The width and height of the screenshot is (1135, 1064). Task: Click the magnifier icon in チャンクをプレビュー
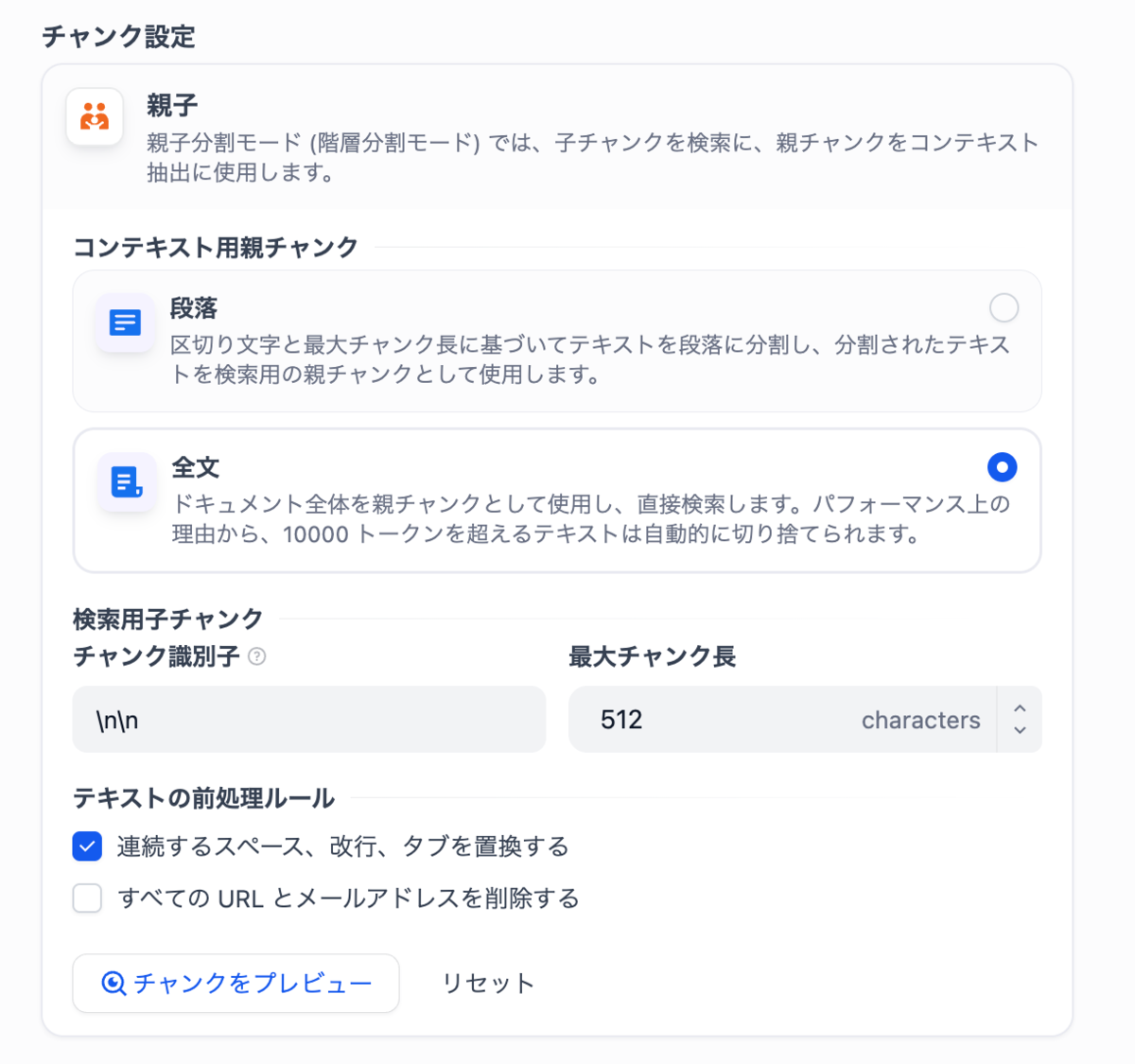(113, 984)
